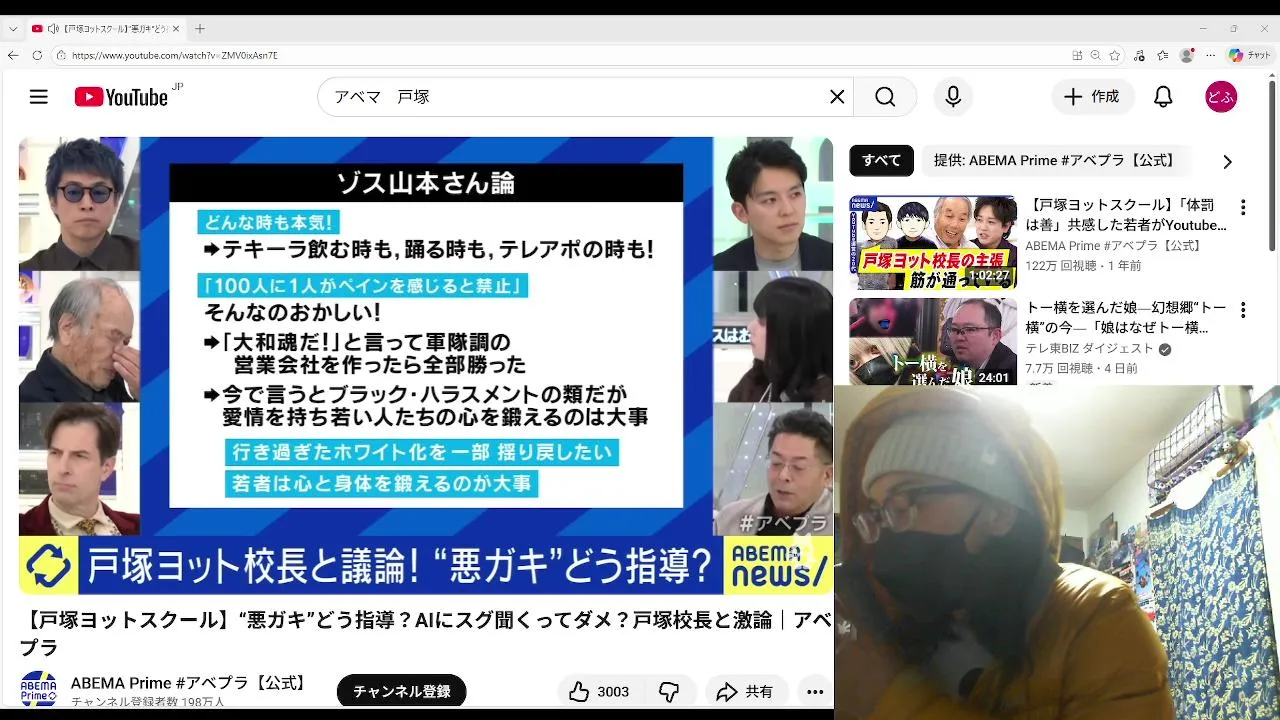Select the すべて filter chip
The height and width of the screenshot is (720, 1280).
[x=881, y=160]
